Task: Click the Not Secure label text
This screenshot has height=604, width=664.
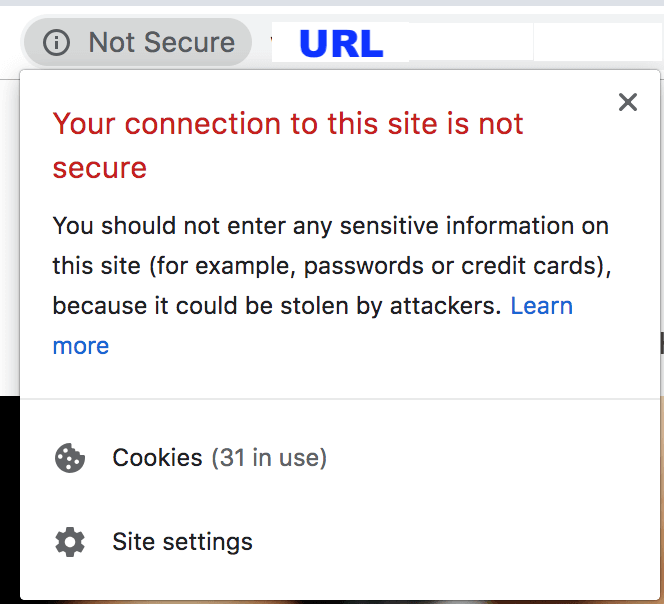Action: pos(161,42)
